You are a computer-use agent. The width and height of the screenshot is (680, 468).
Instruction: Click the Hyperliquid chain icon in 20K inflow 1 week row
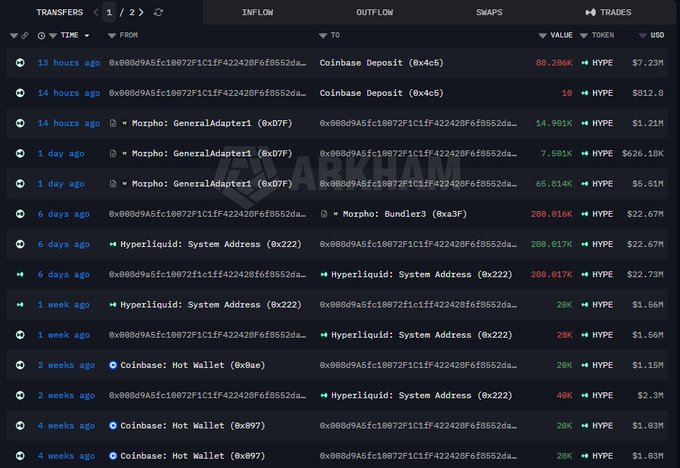coord(20,305)
